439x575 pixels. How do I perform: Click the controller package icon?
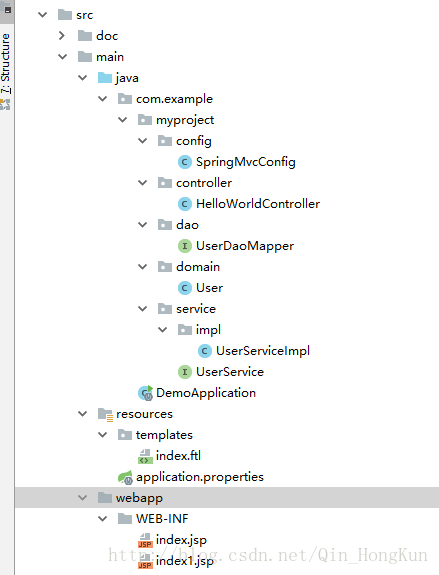pos(165,183)
